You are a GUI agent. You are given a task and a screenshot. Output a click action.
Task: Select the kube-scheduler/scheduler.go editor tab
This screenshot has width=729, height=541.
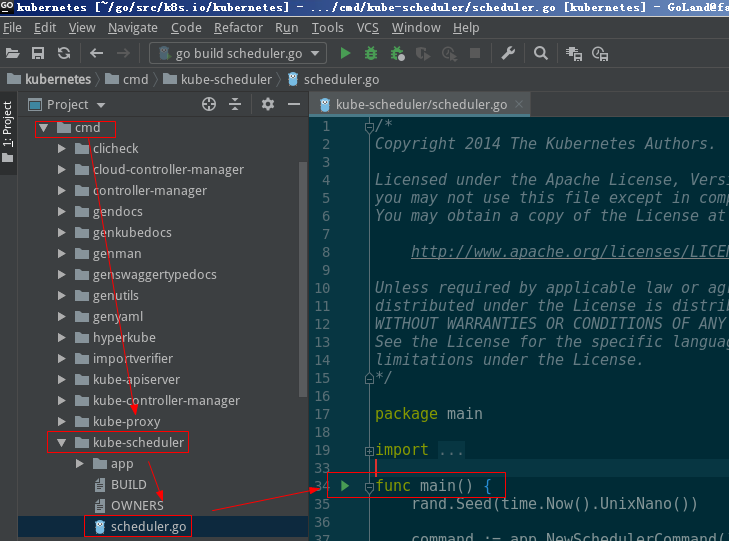point(421,105)
